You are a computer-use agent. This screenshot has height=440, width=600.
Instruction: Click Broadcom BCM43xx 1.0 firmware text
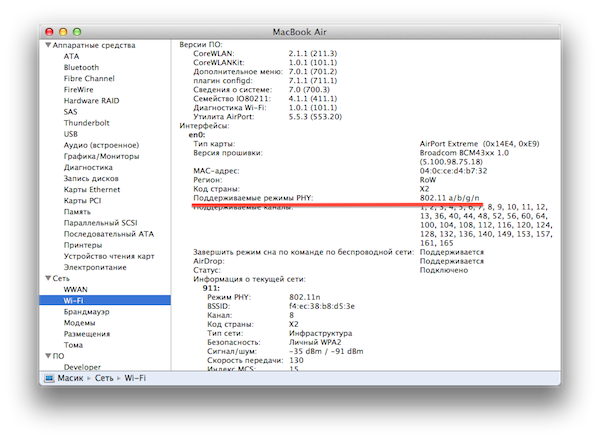(464, 153)
